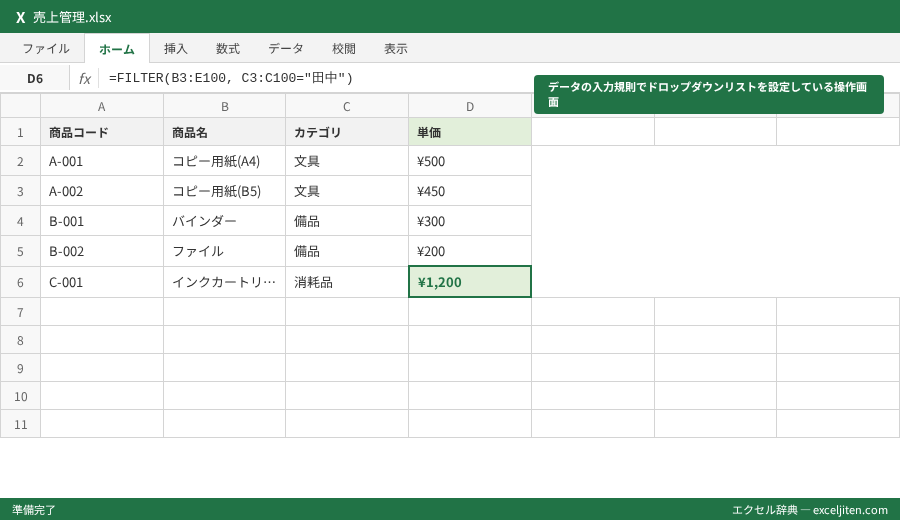This screenshot has width=900, height=520.
Task: Select row 10 header
Action: click(x=20, y=396)
